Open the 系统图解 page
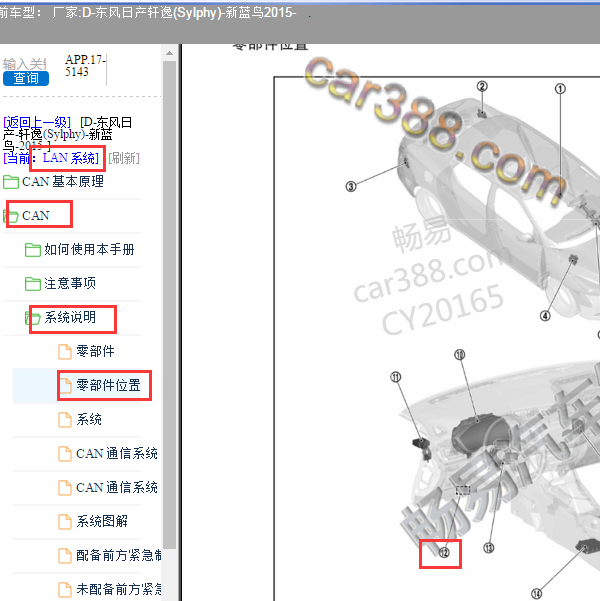The height and width of the screenshot is (601, 600). coord(102,521)
